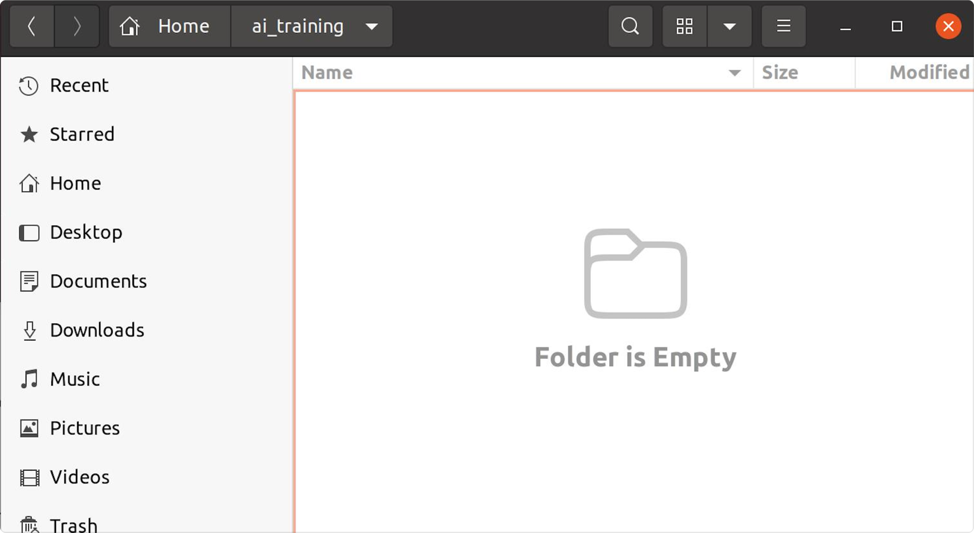974x533 pixels.
Task: Select Pictures in the sidebar
Action: coord(85,428)
